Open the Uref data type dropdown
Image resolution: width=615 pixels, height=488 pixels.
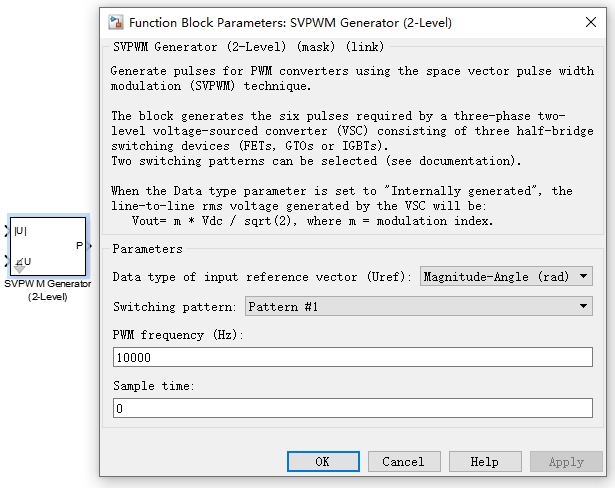pyautogui.click(x=506, y=276)
